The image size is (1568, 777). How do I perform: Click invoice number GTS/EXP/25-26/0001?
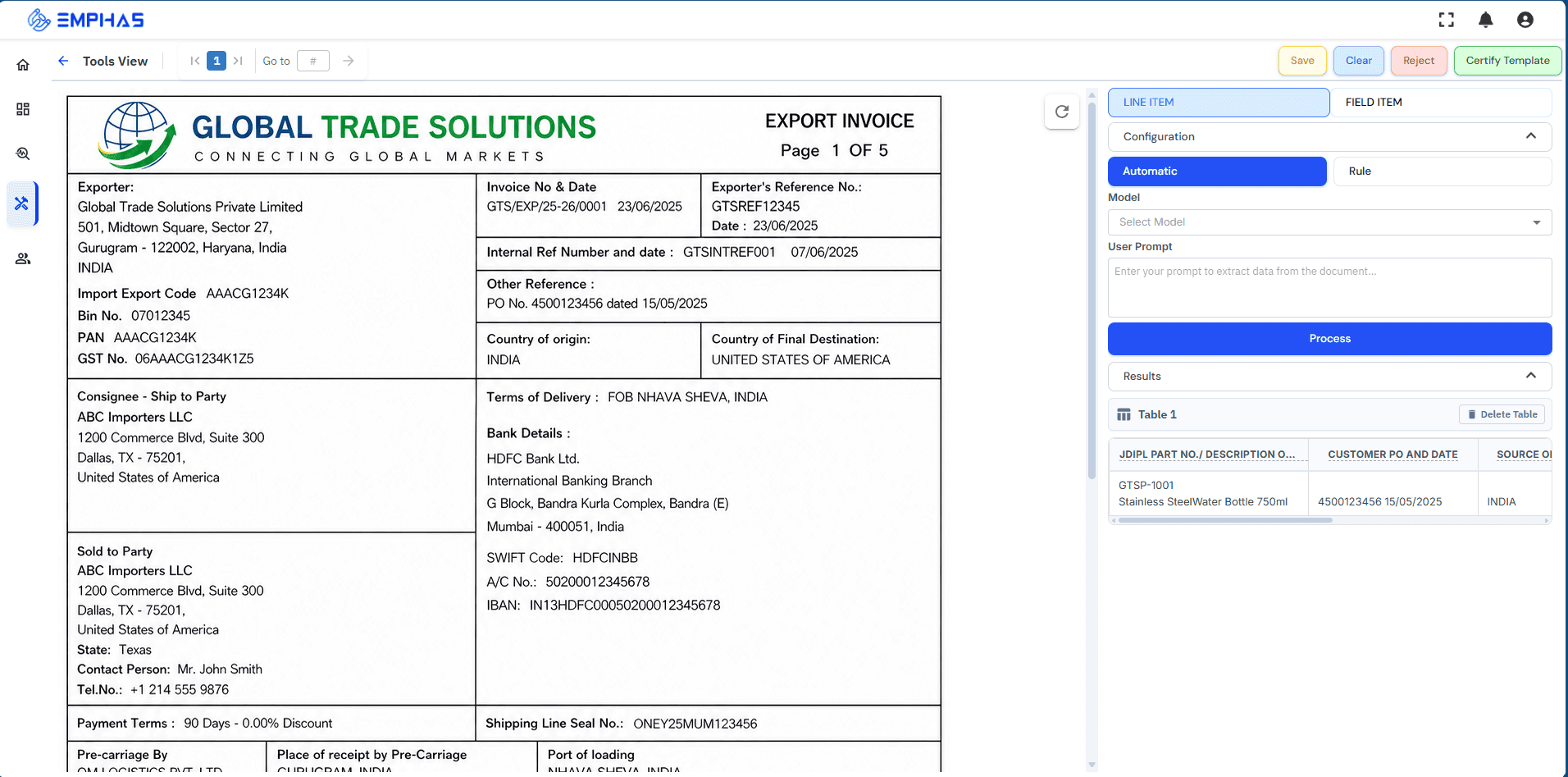546,207
